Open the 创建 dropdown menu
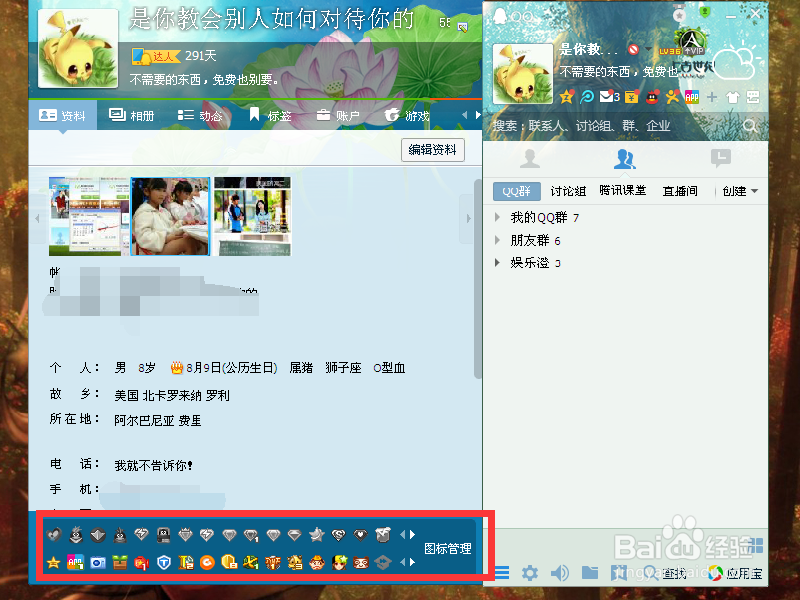Viewport: 800px width, 600px height. [x=740, y=191]
